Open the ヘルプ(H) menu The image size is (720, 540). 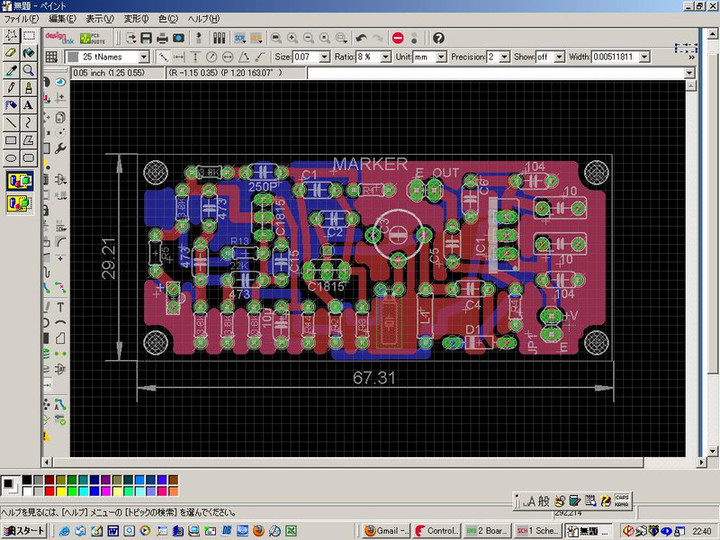(x=205, y=19)
